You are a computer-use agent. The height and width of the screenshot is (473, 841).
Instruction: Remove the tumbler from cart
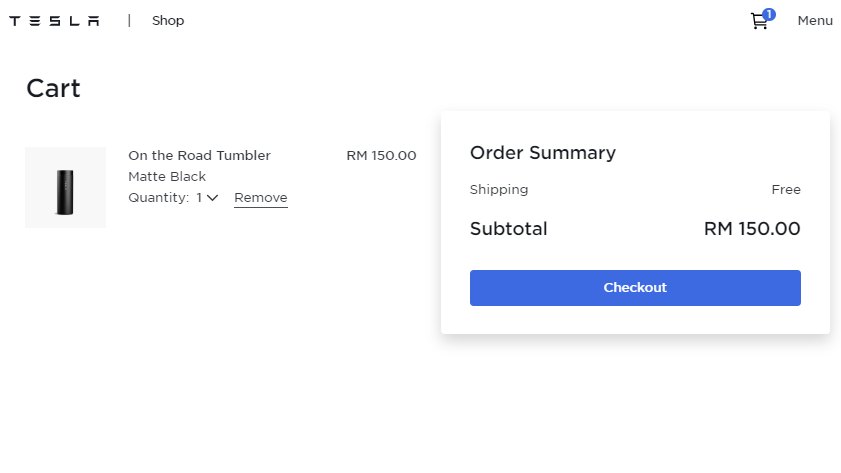coord(260,198)
